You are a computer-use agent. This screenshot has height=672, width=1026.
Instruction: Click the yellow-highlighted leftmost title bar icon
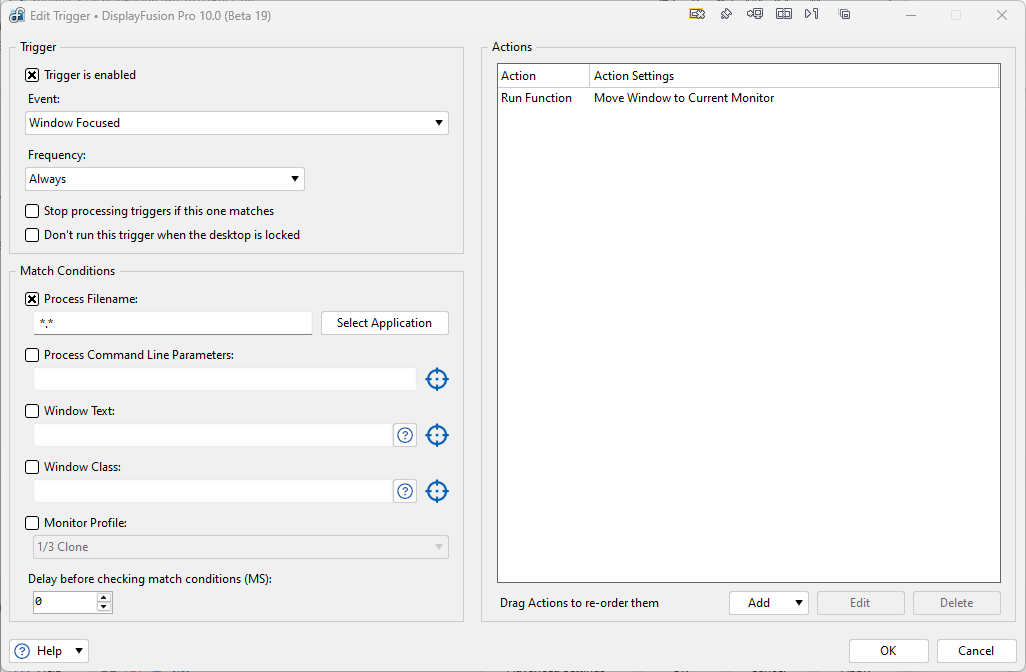[698, 14]
